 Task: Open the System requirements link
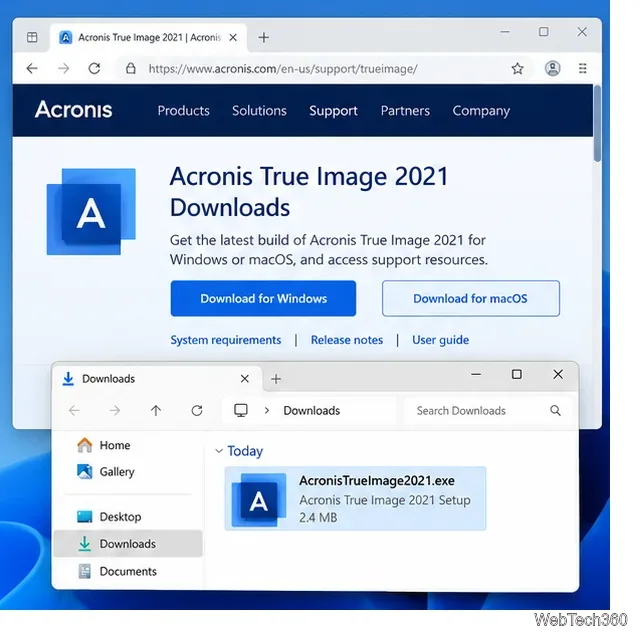[226, 340]
